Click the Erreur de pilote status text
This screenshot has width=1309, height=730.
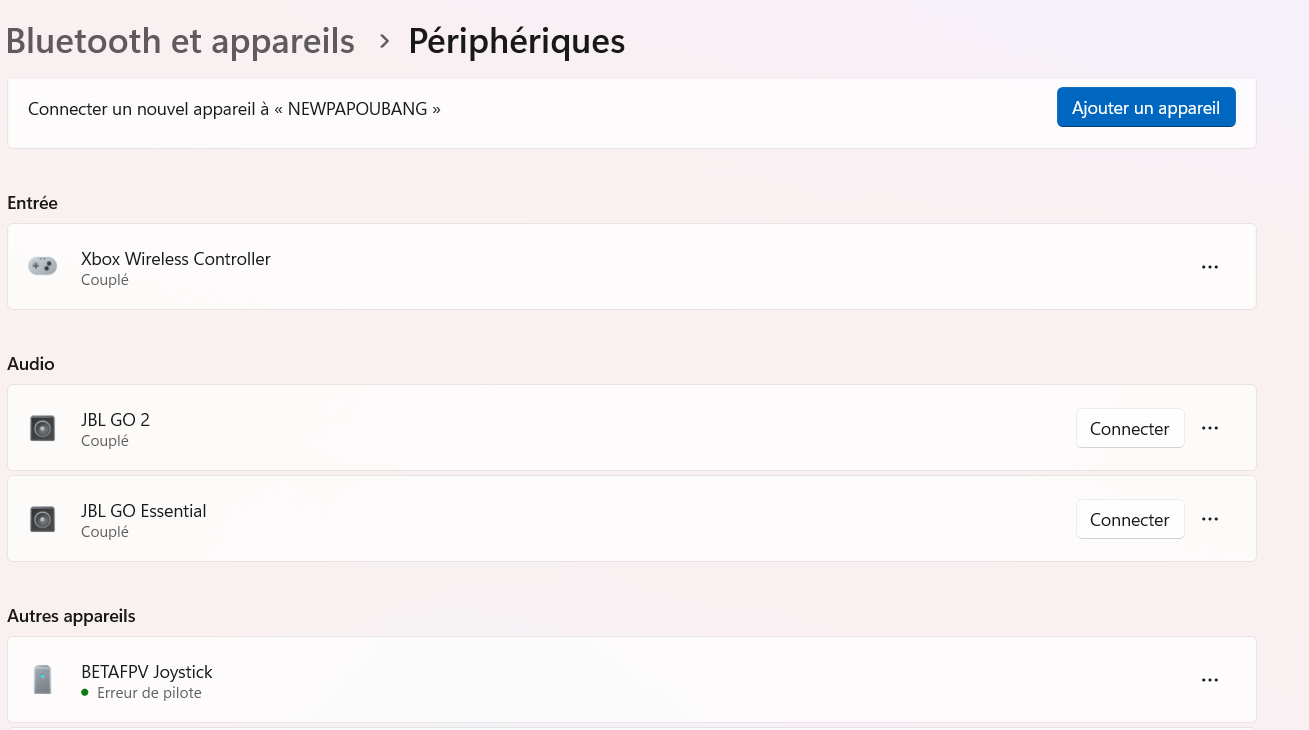pos(149,693)
